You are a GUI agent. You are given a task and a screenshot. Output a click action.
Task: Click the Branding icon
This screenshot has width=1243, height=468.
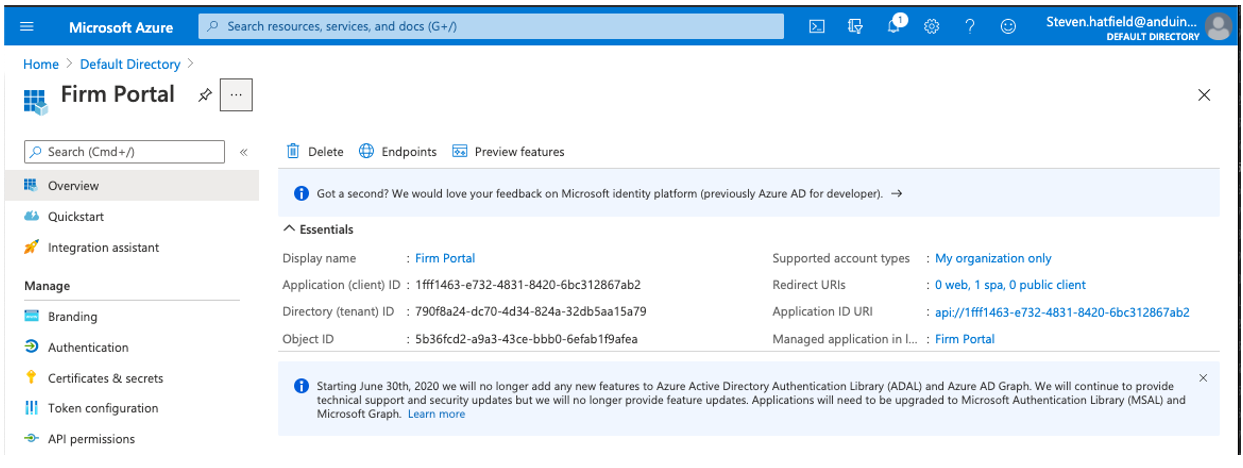tap(31, 317)
